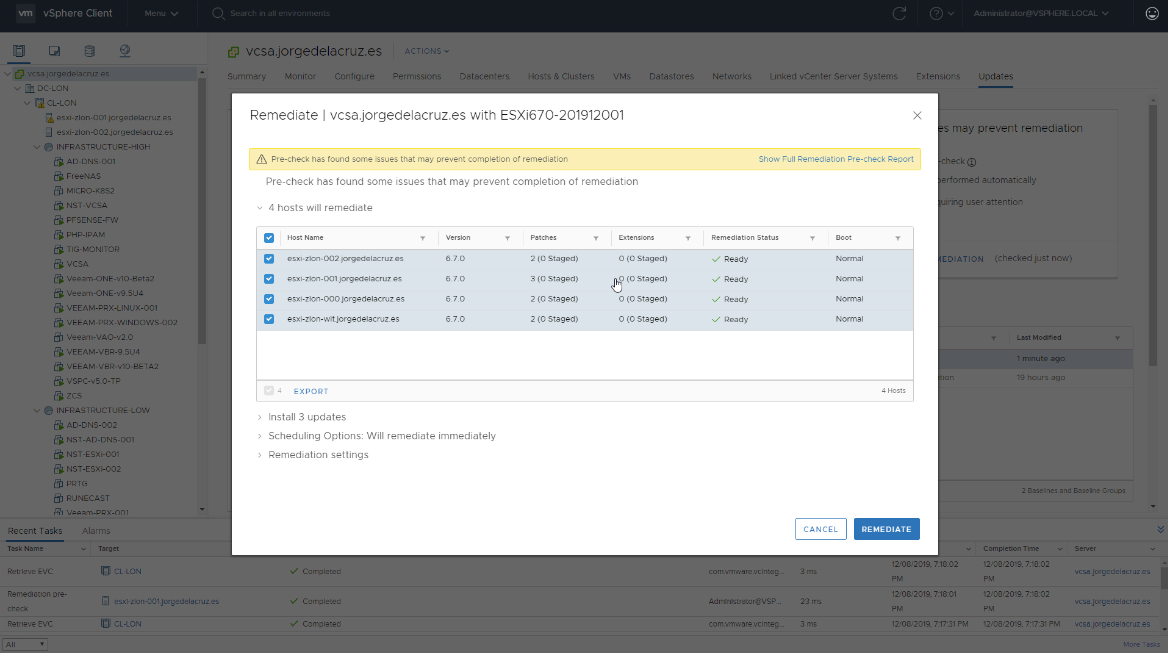Open Show Full Remediation Pre-check Report

click(x=836, y=159)
